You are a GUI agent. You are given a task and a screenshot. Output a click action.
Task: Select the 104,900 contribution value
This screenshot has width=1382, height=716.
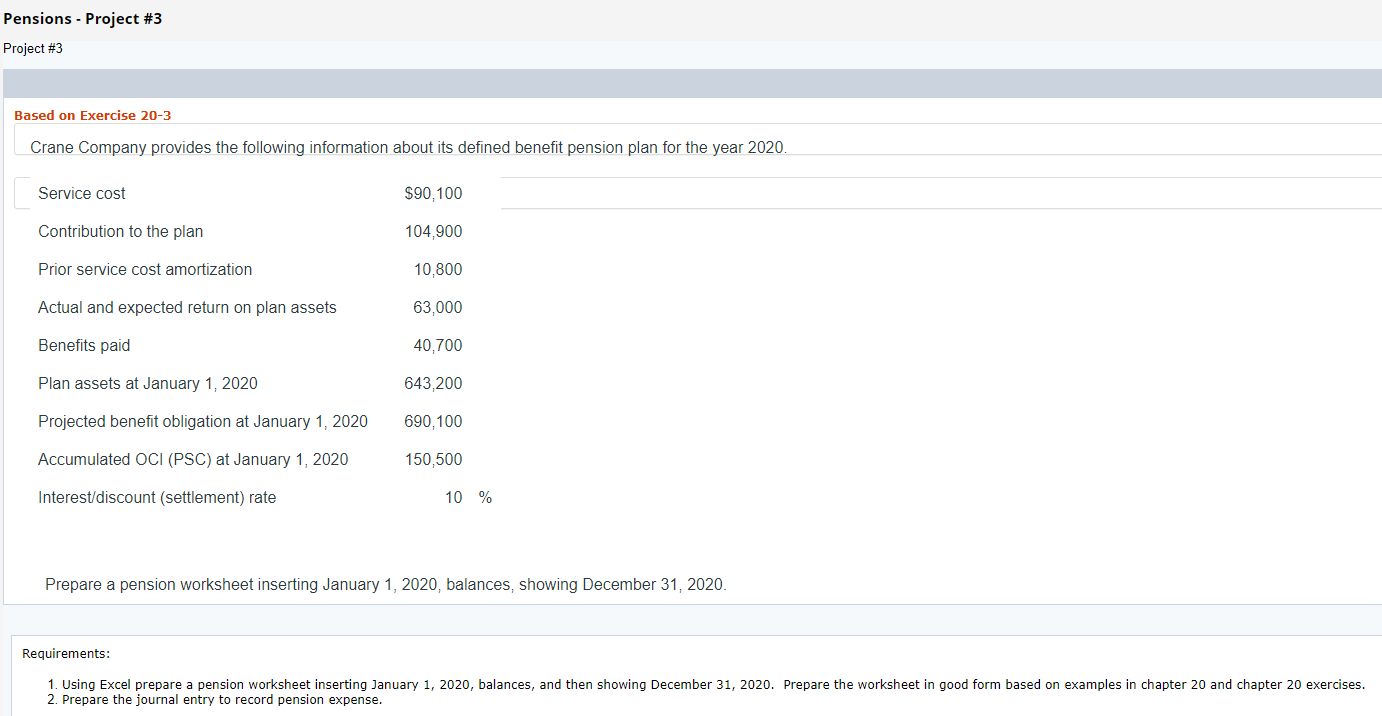pyautogui.click(x=433, y=231)
